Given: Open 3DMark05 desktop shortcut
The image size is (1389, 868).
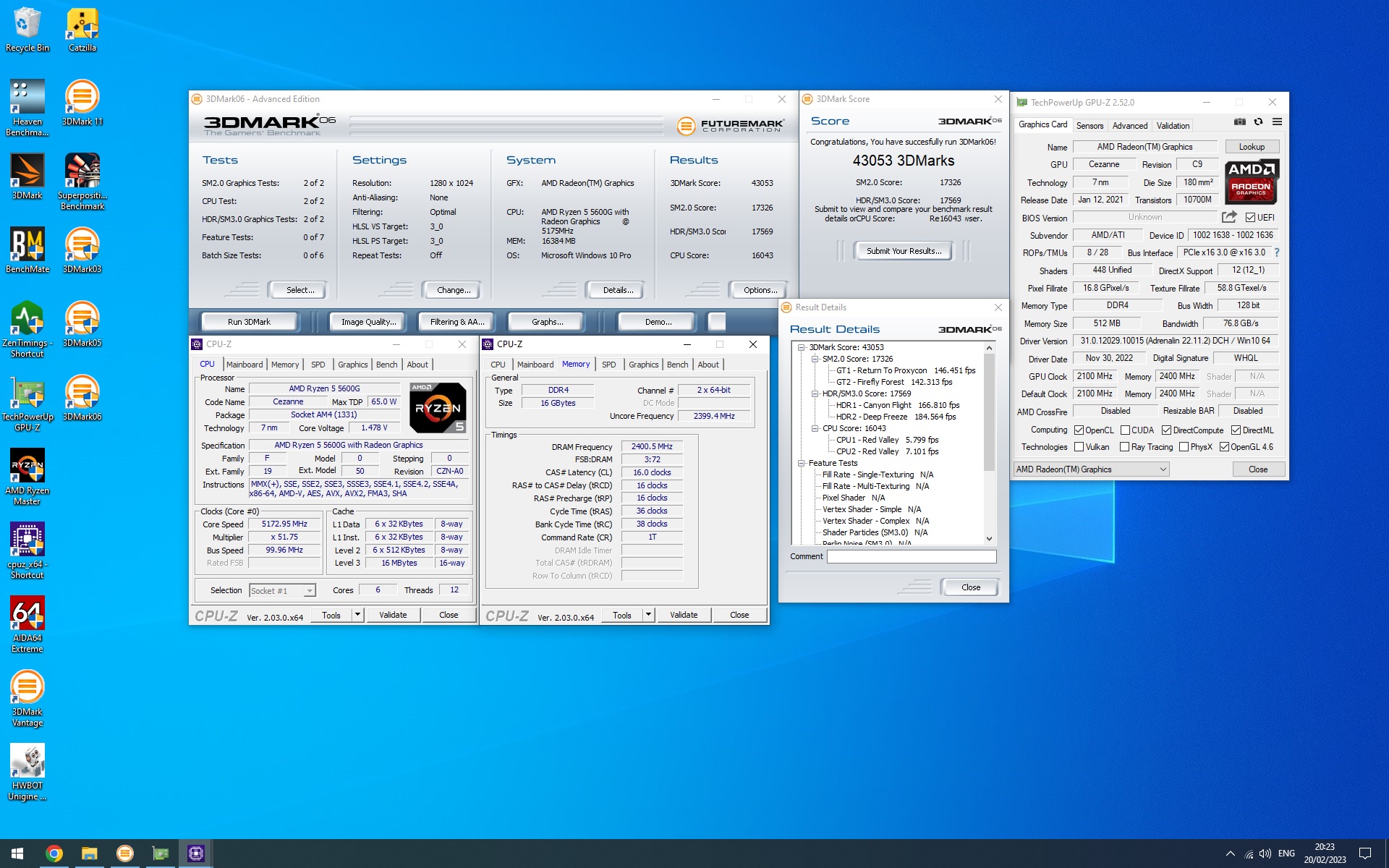Looking at the screenshot, I should pyautogui.click(x=82, y=323).
